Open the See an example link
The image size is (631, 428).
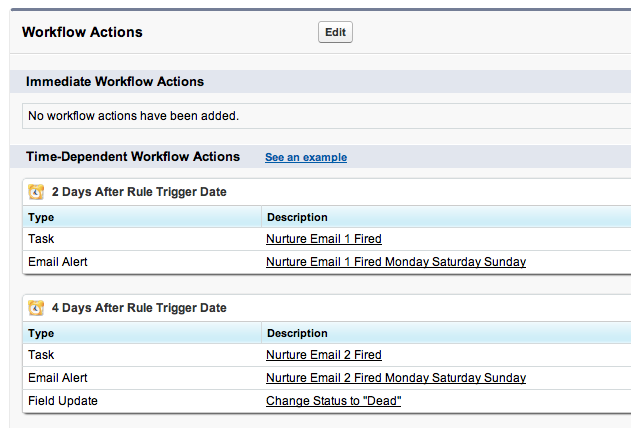(306, 157)
